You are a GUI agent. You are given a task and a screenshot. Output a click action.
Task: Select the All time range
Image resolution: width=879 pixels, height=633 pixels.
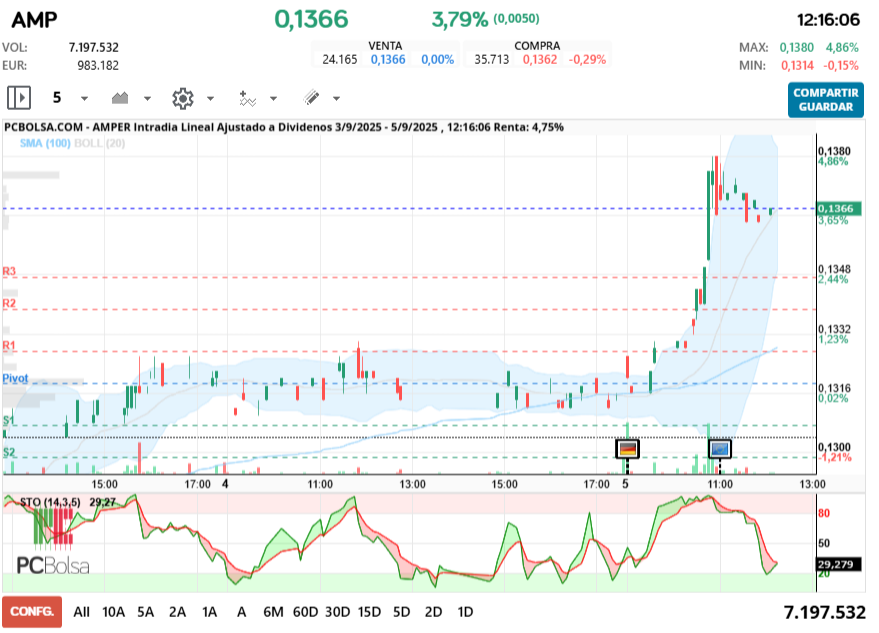pos(81,612)
